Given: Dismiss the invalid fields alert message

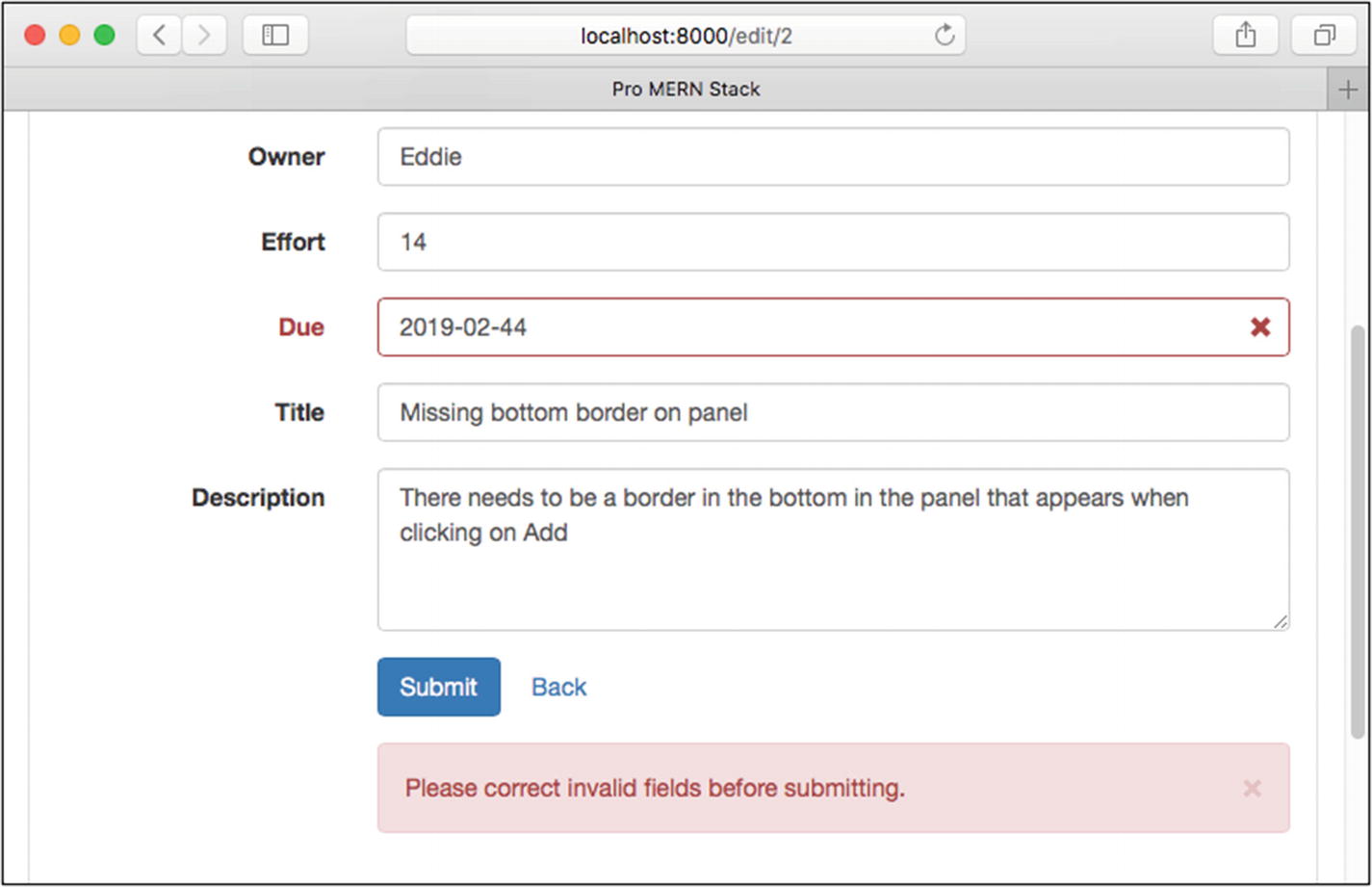Looking at the screenshot, I should 1252,789.
